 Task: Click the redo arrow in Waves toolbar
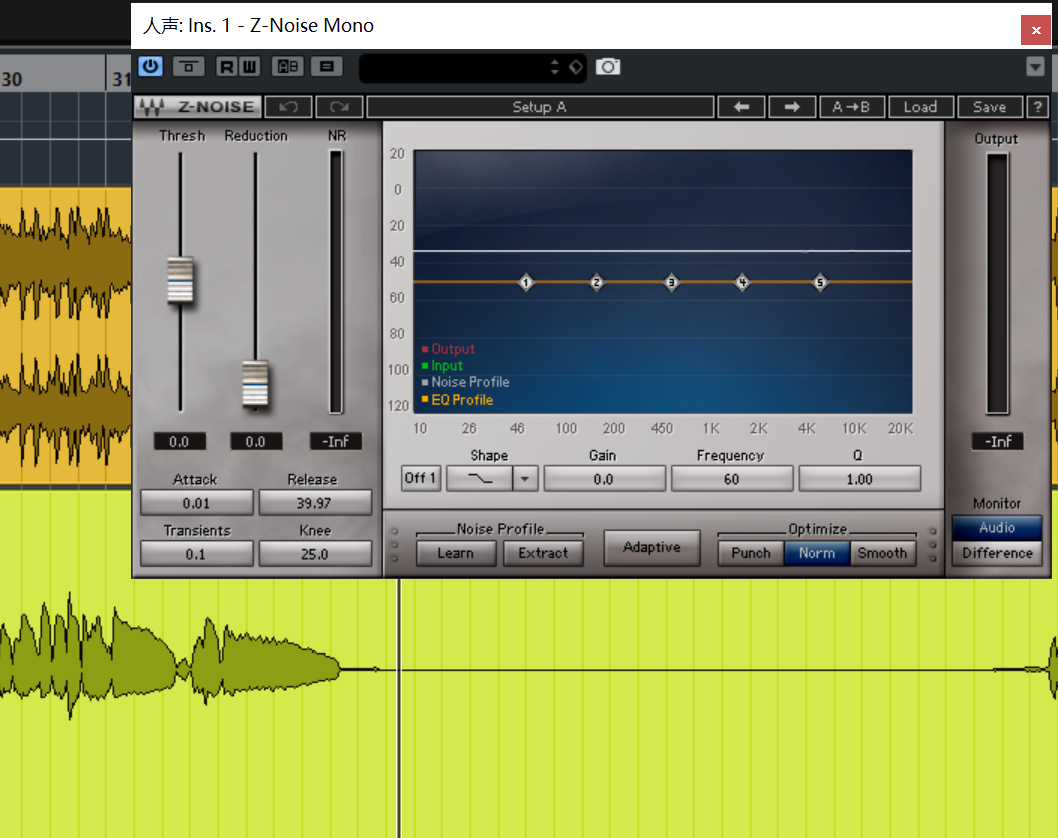tap(339, 107)
